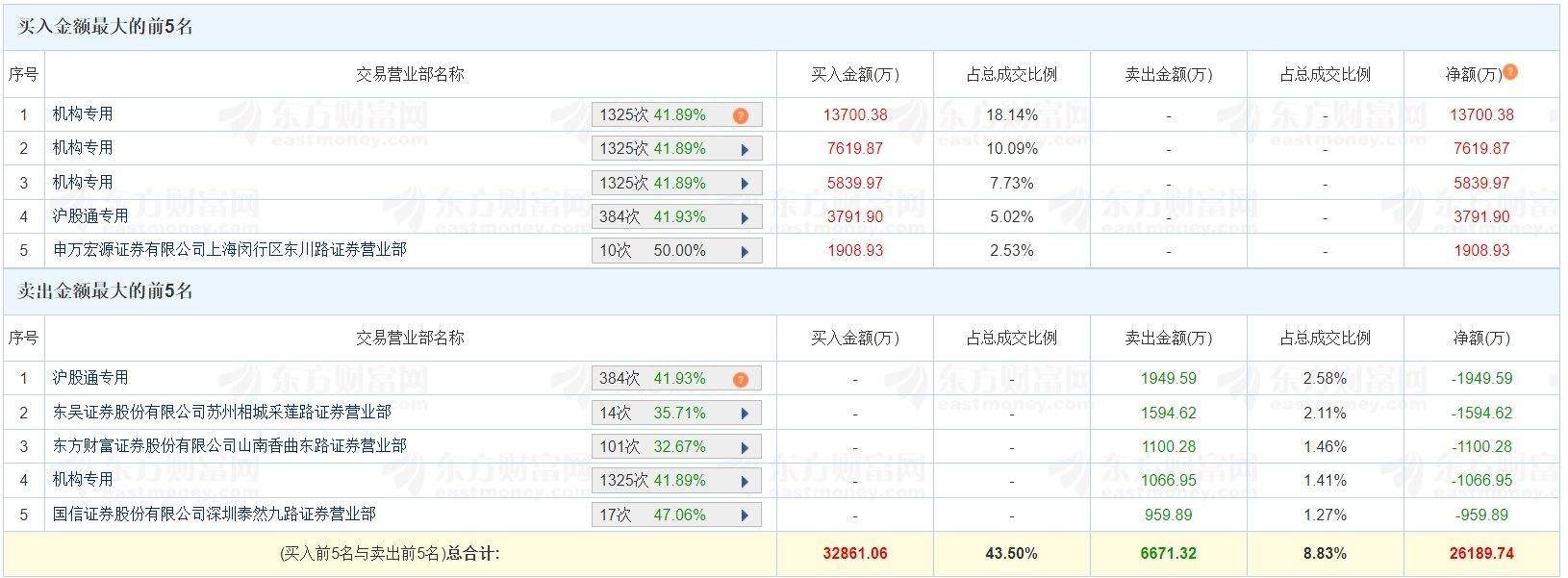
Task: Click blue arrow in 机构专用 row with 7619.87
Action: pyautogui.click(x=745, y=149)
